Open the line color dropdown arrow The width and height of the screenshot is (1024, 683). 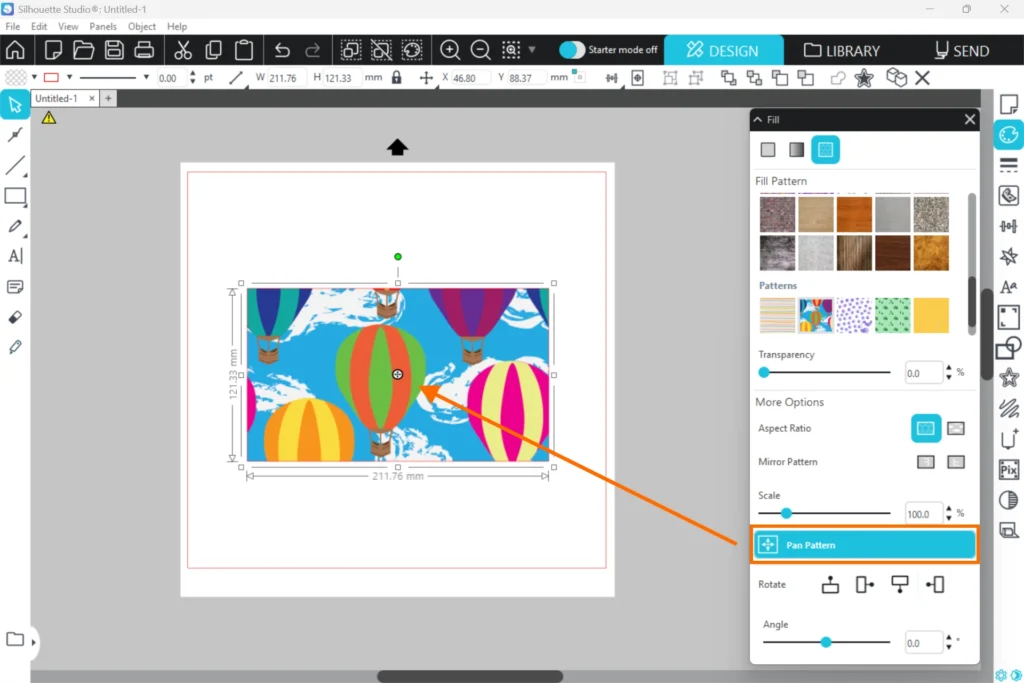pyautogui.click(x=68, y=77)
